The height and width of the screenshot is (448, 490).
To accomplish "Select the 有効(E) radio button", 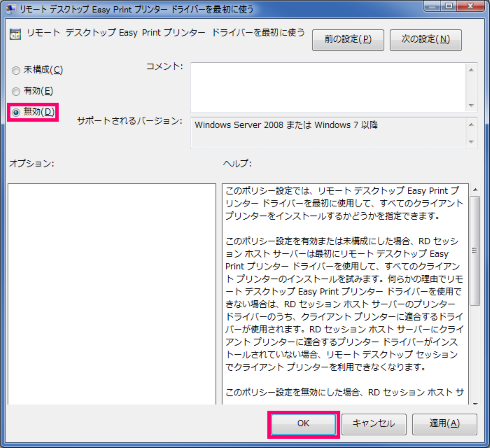I will [x=16, y=91].
